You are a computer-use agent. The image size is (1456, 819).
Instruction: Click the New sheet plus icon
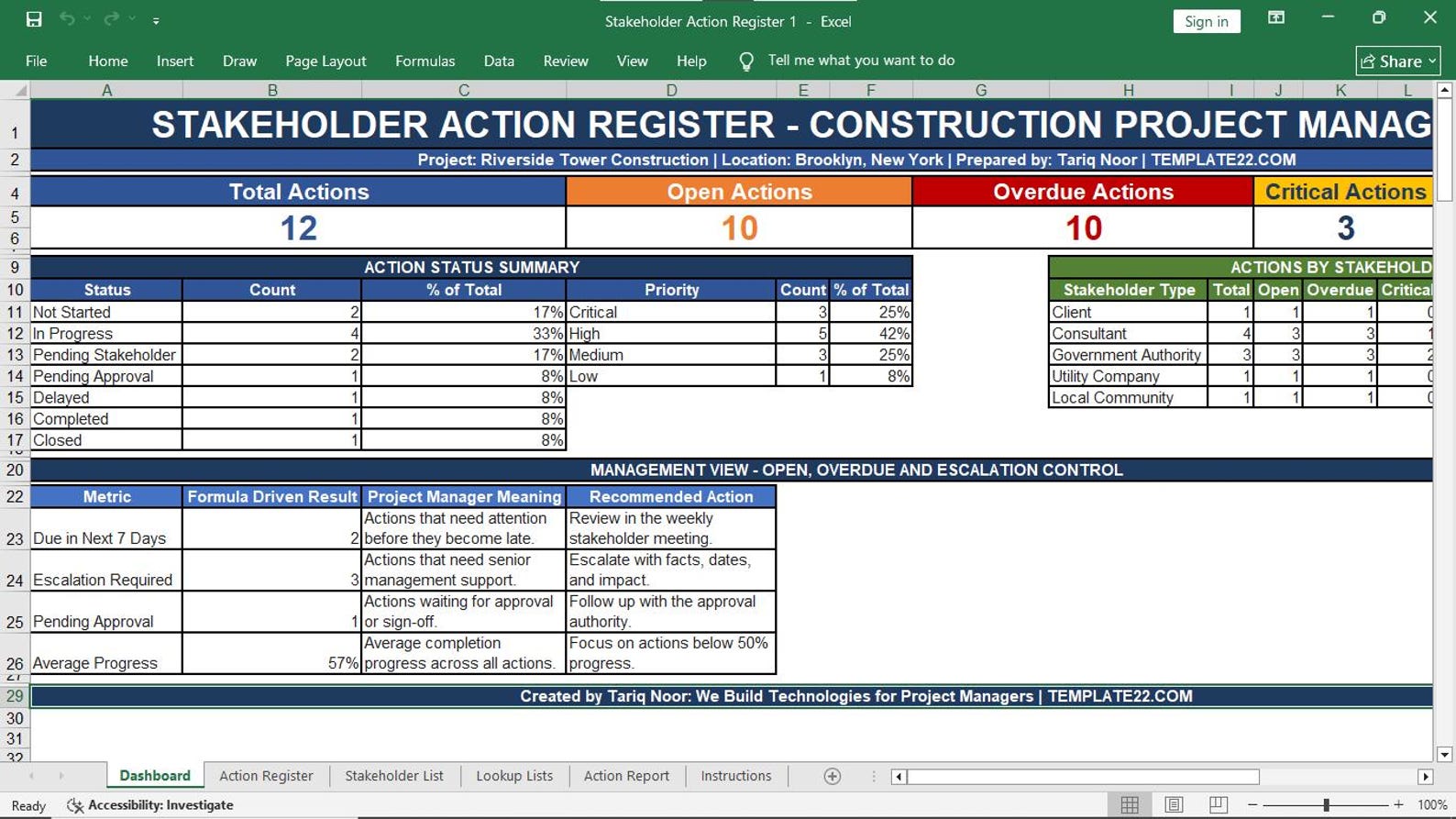833,777
